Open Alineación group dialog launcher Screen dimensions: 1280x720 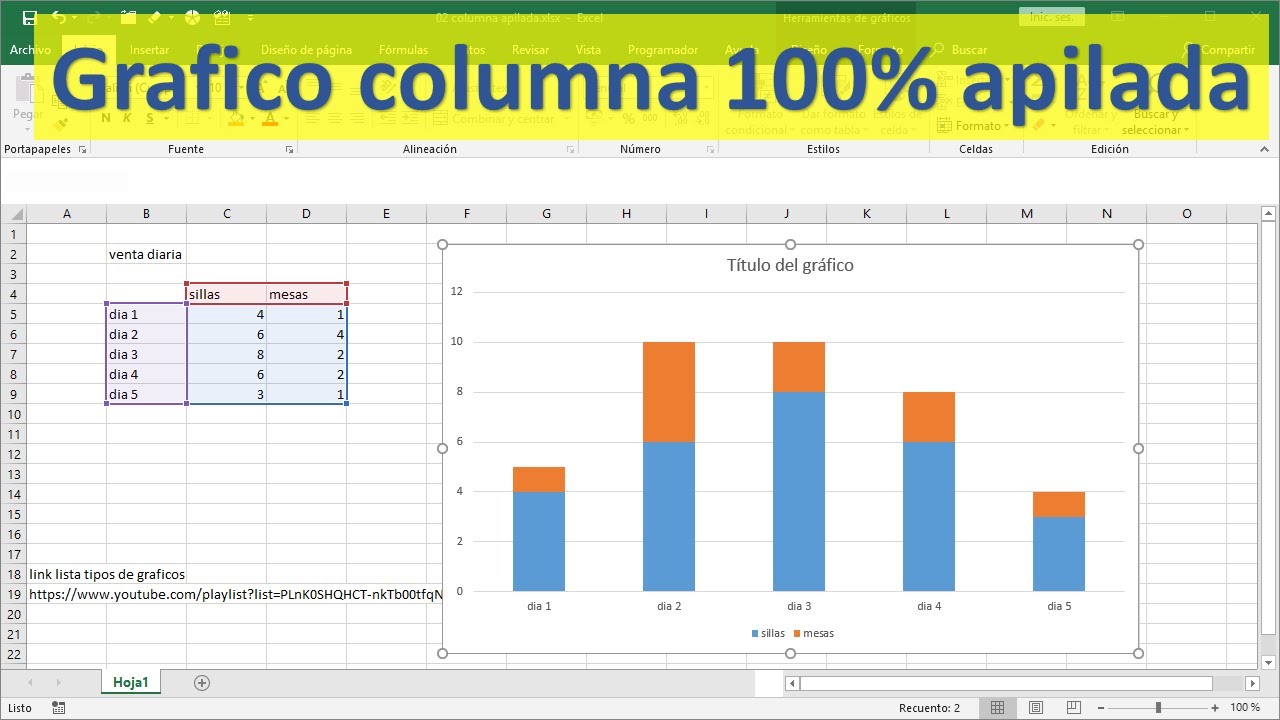click(570, 149)
